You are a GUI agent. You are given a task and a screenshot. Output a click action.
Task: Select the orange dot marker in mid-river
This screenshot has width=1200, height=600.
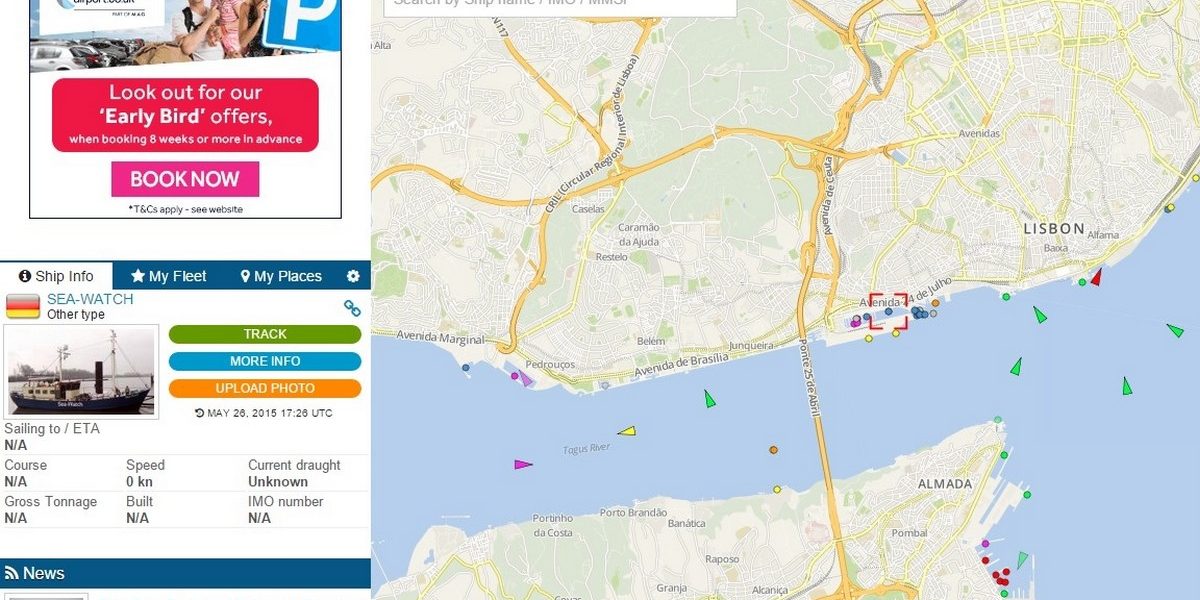[773, 450]
